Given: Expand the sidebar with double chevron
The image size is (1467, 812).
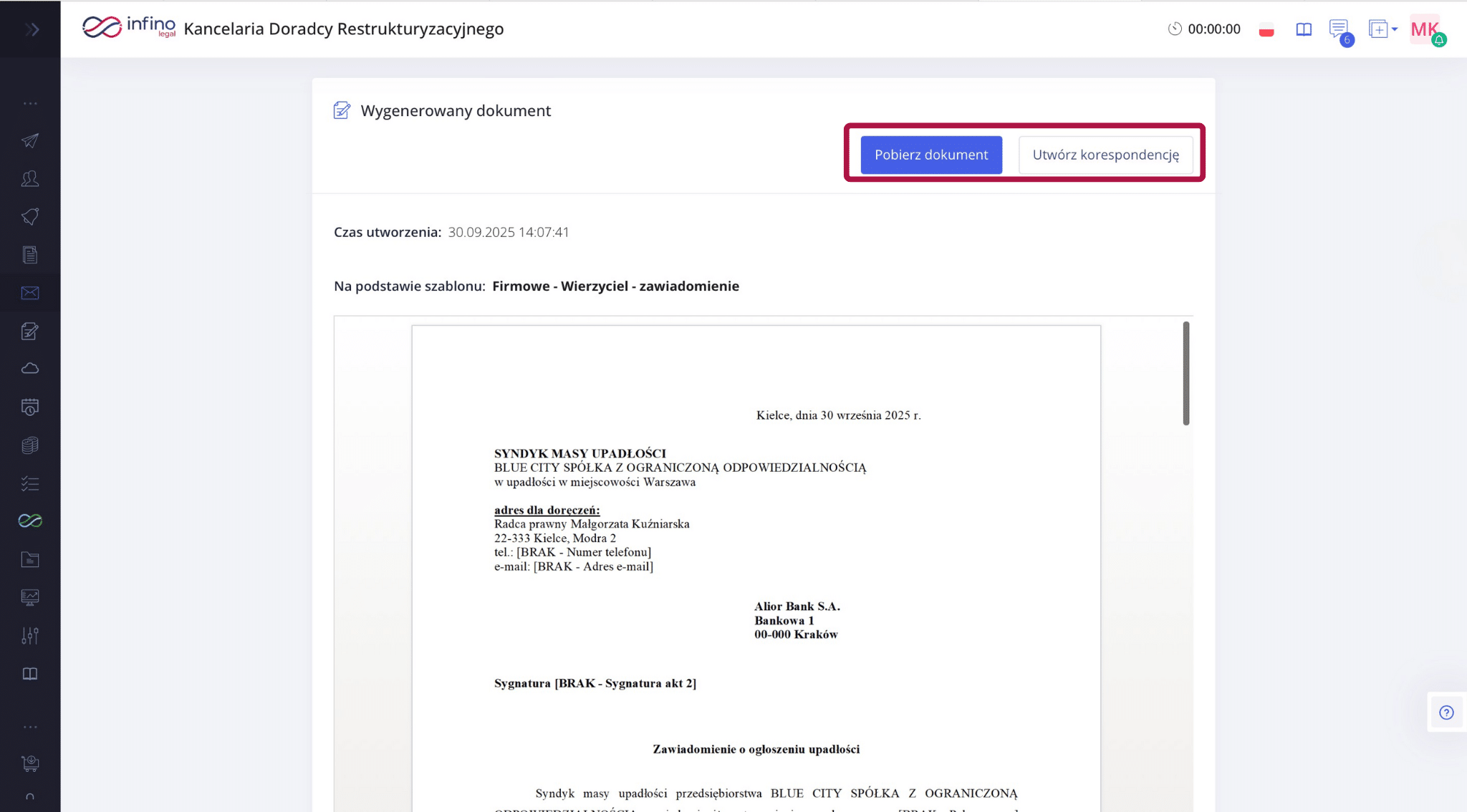Looking at the screenshot, I should click(32, 29).
